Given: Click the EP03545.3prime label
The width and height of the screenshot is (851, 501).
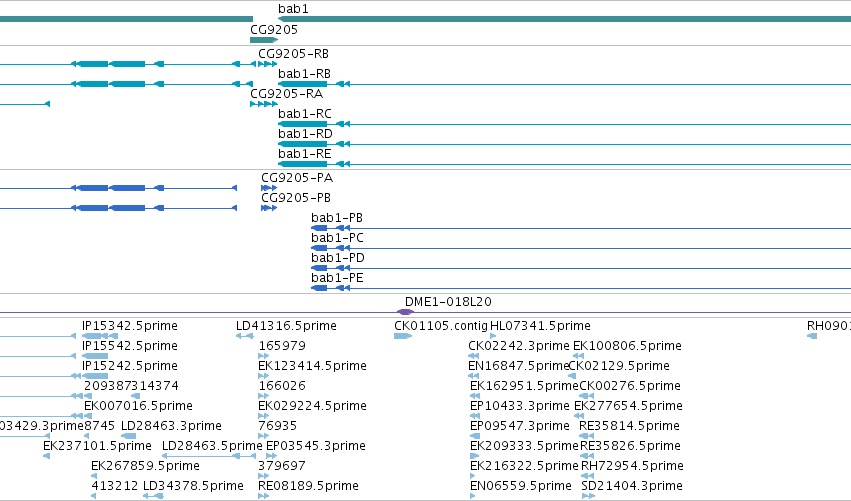Looking at the screenshot, I should click(316, 447).
